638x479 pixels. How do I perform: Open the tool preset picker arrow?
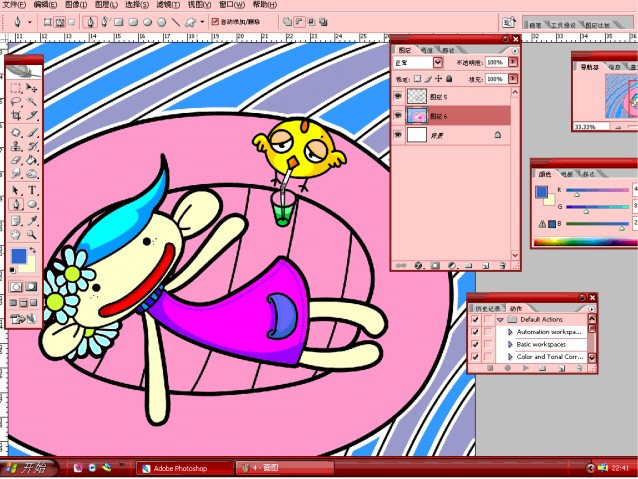[x=30, y=22]
